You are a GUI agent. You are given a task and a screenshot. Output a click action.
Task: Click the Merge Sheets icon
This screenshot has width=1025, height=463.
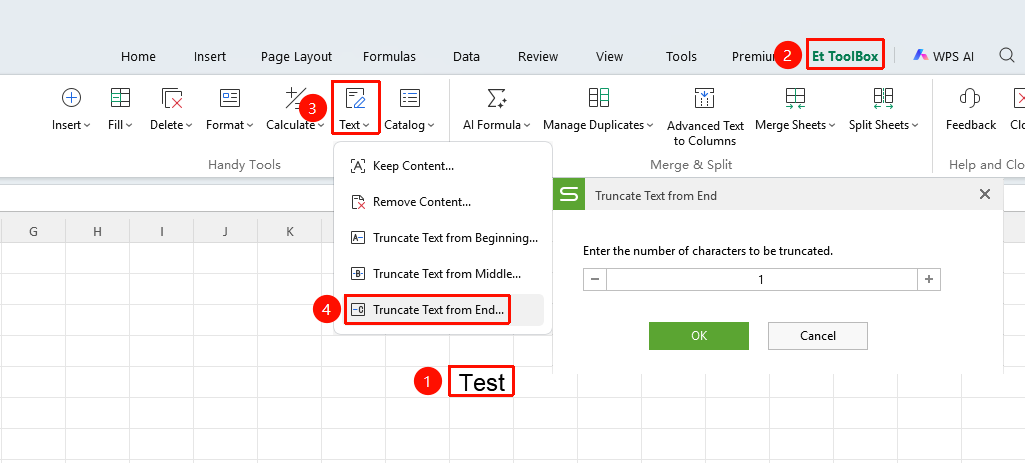796,98
